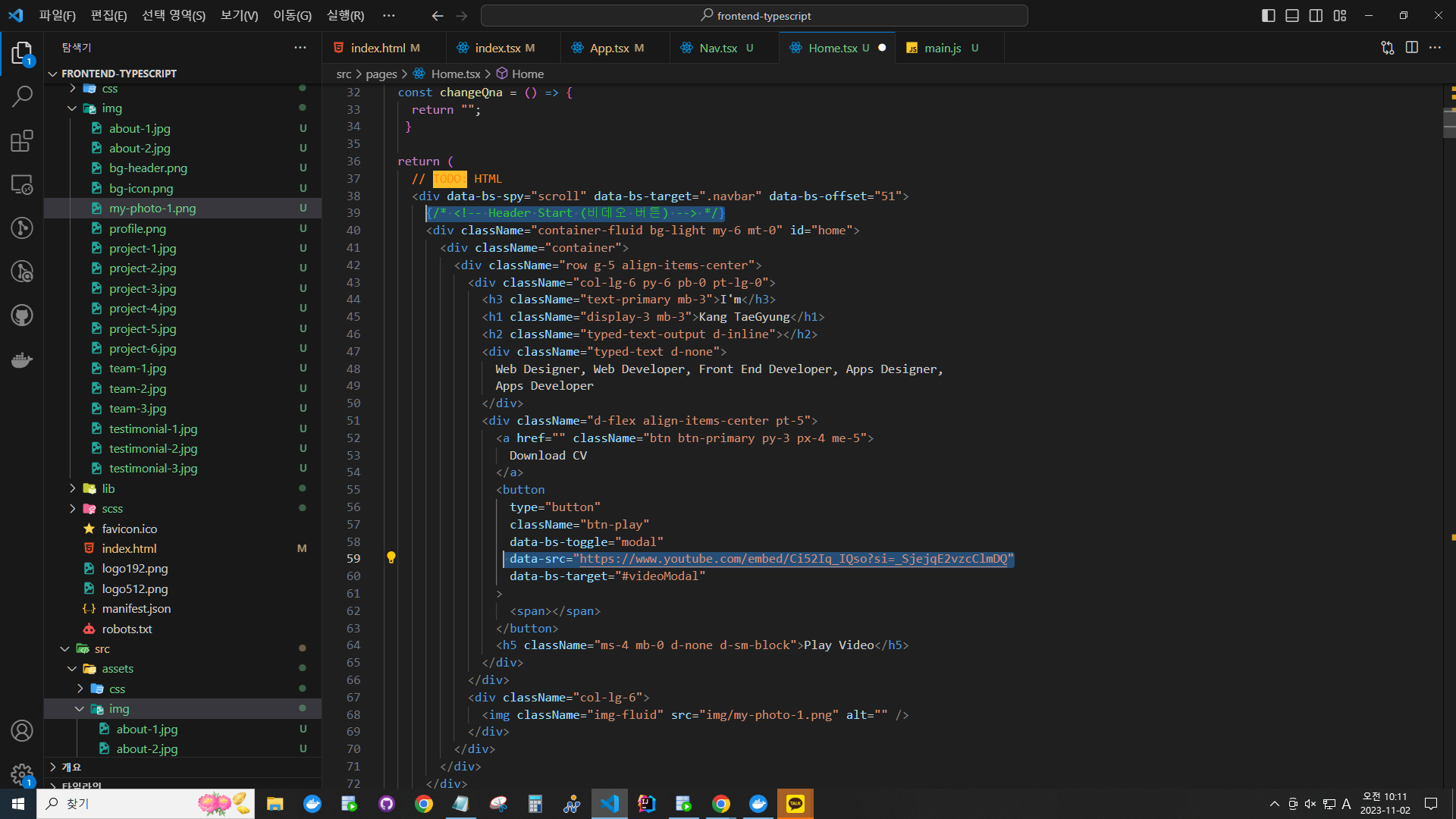Open Manage settings gear icon

22,773
